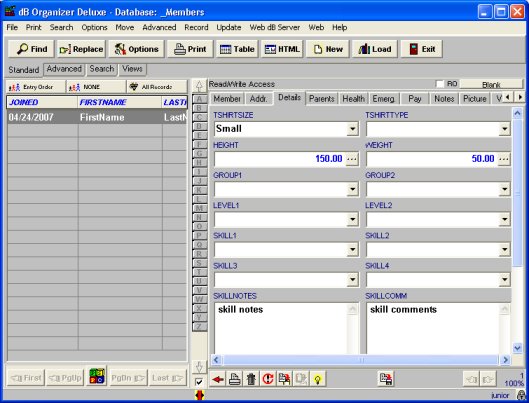Switch to the Health tab
529x403 pixels.
pos(353,99)
